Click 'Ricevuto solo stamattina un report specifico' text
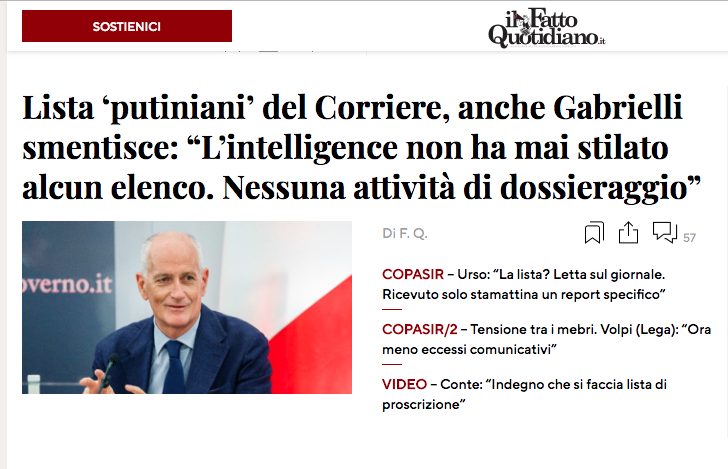The width and height of the screenshot is (728, 469). [x=524, y=294]
